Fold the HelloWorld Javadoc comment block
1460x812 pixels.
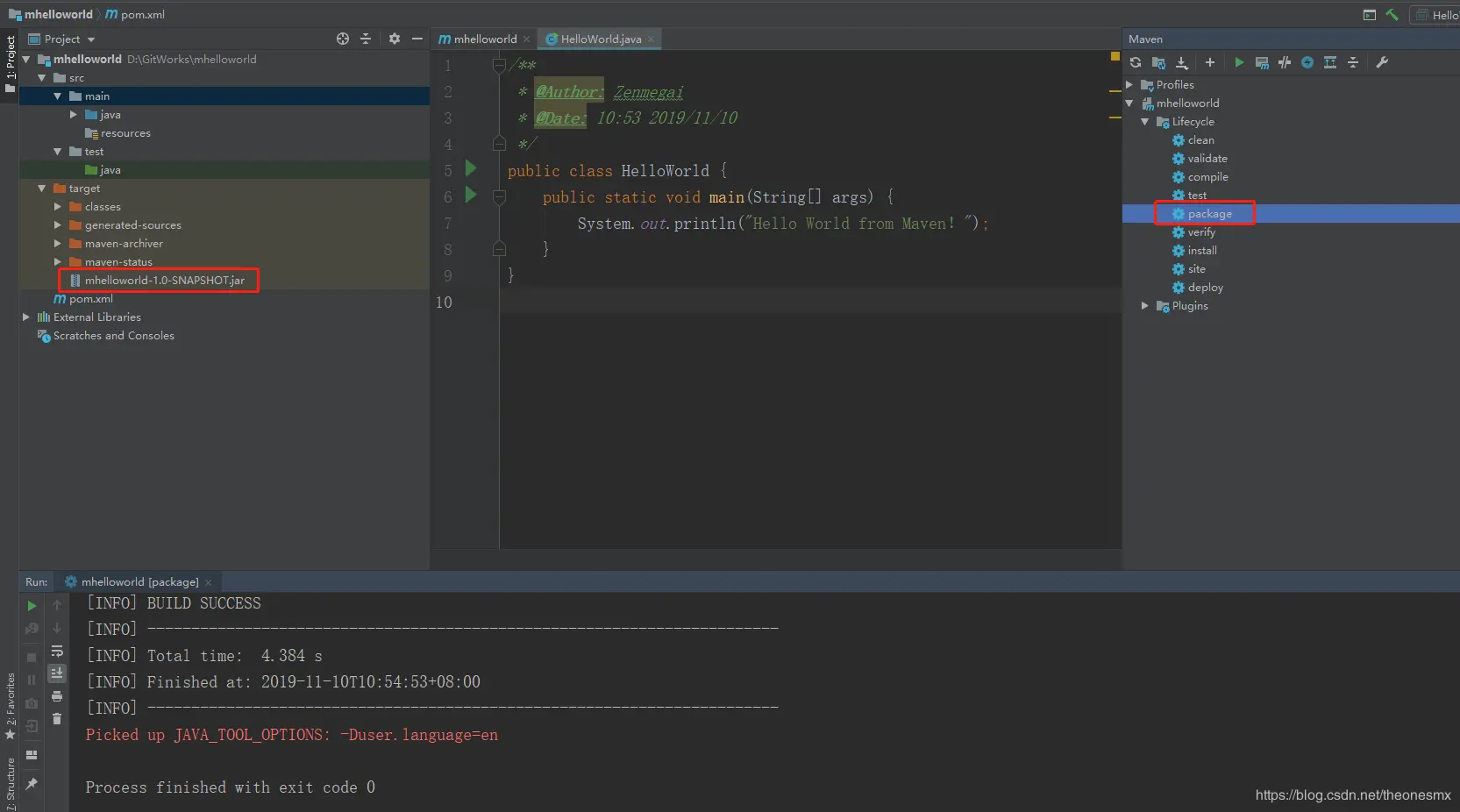pos(499,65)
